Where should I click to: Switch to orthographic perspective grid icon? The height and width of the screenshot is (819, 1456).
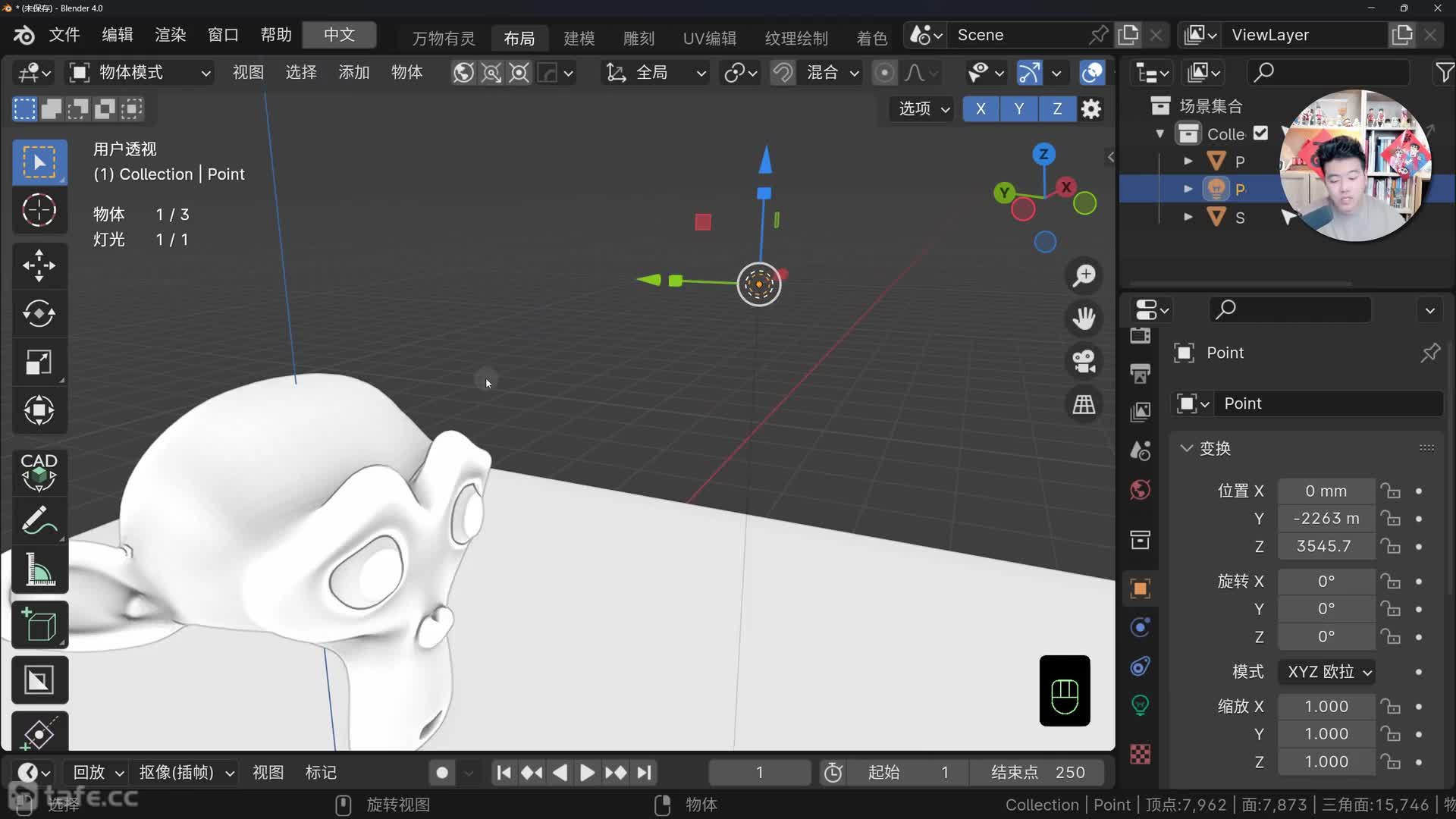(x=1084, y=405)
